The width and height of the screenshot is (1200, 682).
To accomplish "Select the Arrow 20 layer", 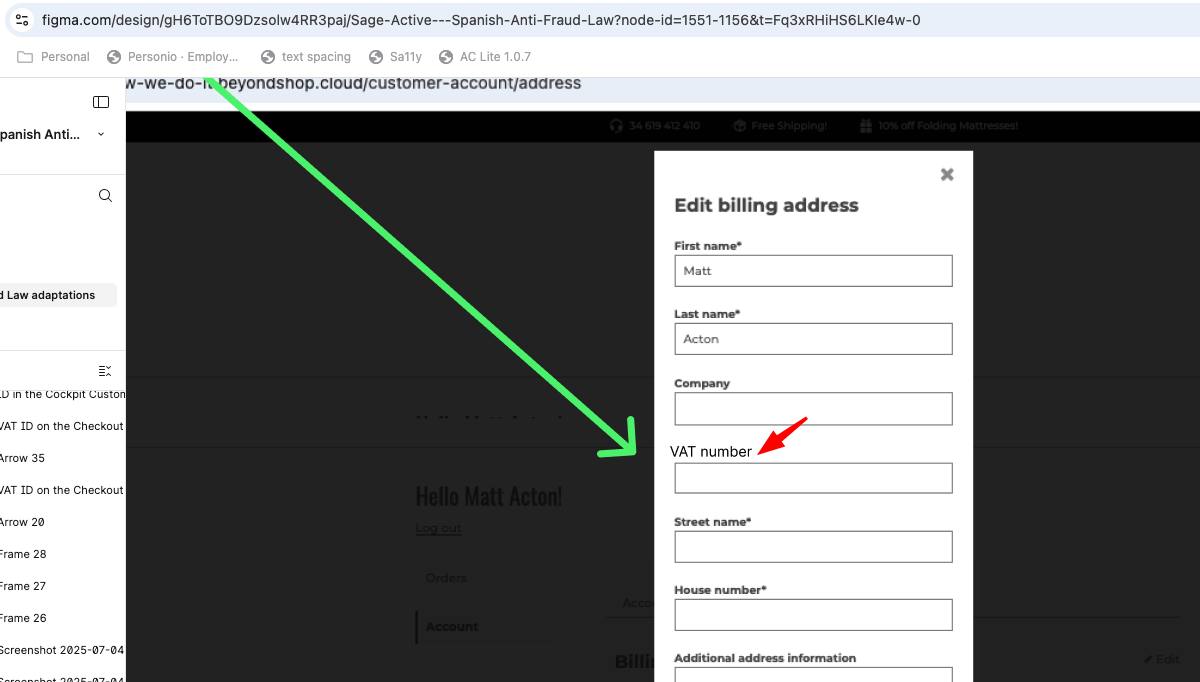I will click(x=22, y=522).
